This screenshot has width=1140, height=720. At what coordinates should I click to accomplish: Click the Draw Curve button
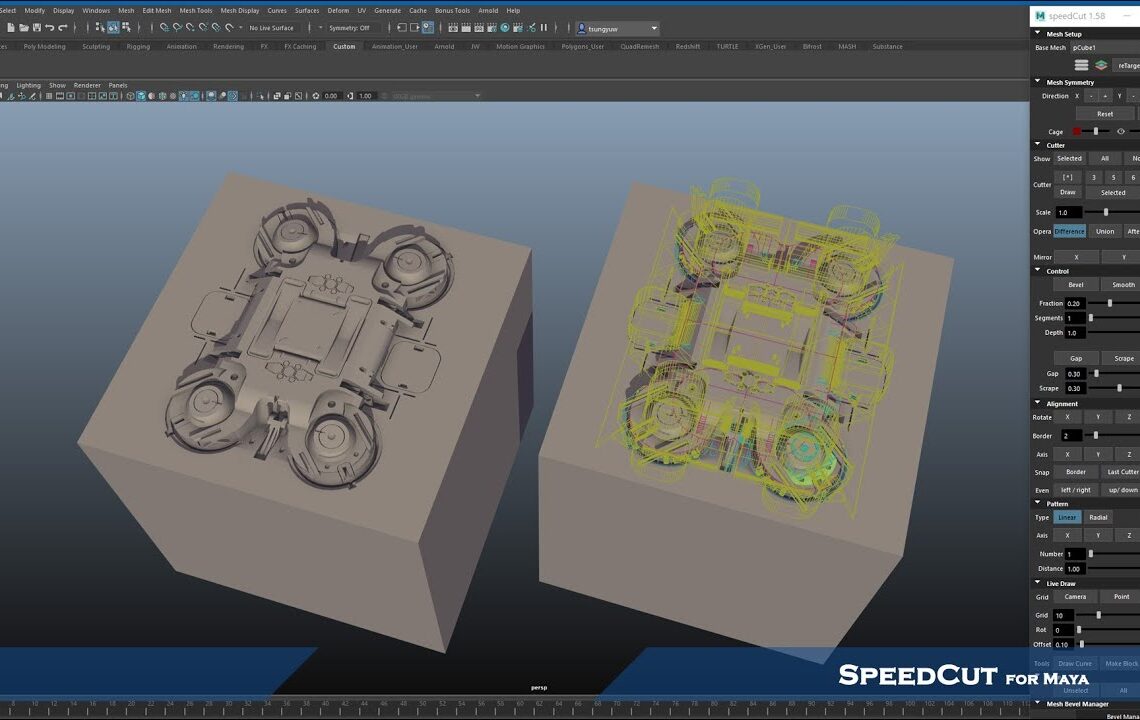pos(1075,663)
